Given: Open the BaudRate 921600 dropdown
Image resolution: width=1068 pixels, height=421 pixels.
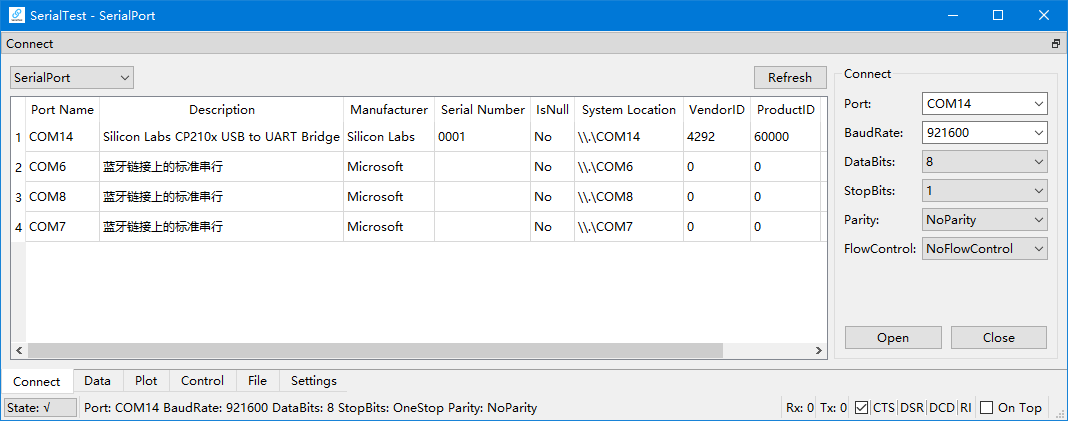Looking at the screenshot, I should (x=984, y=133).
